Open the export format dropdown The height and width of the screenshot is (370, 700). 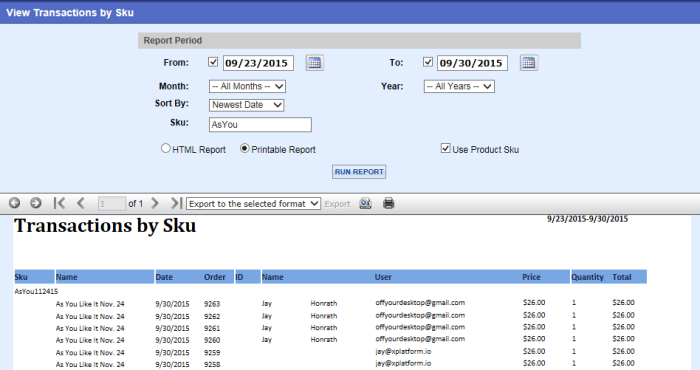tap(253, 204)
